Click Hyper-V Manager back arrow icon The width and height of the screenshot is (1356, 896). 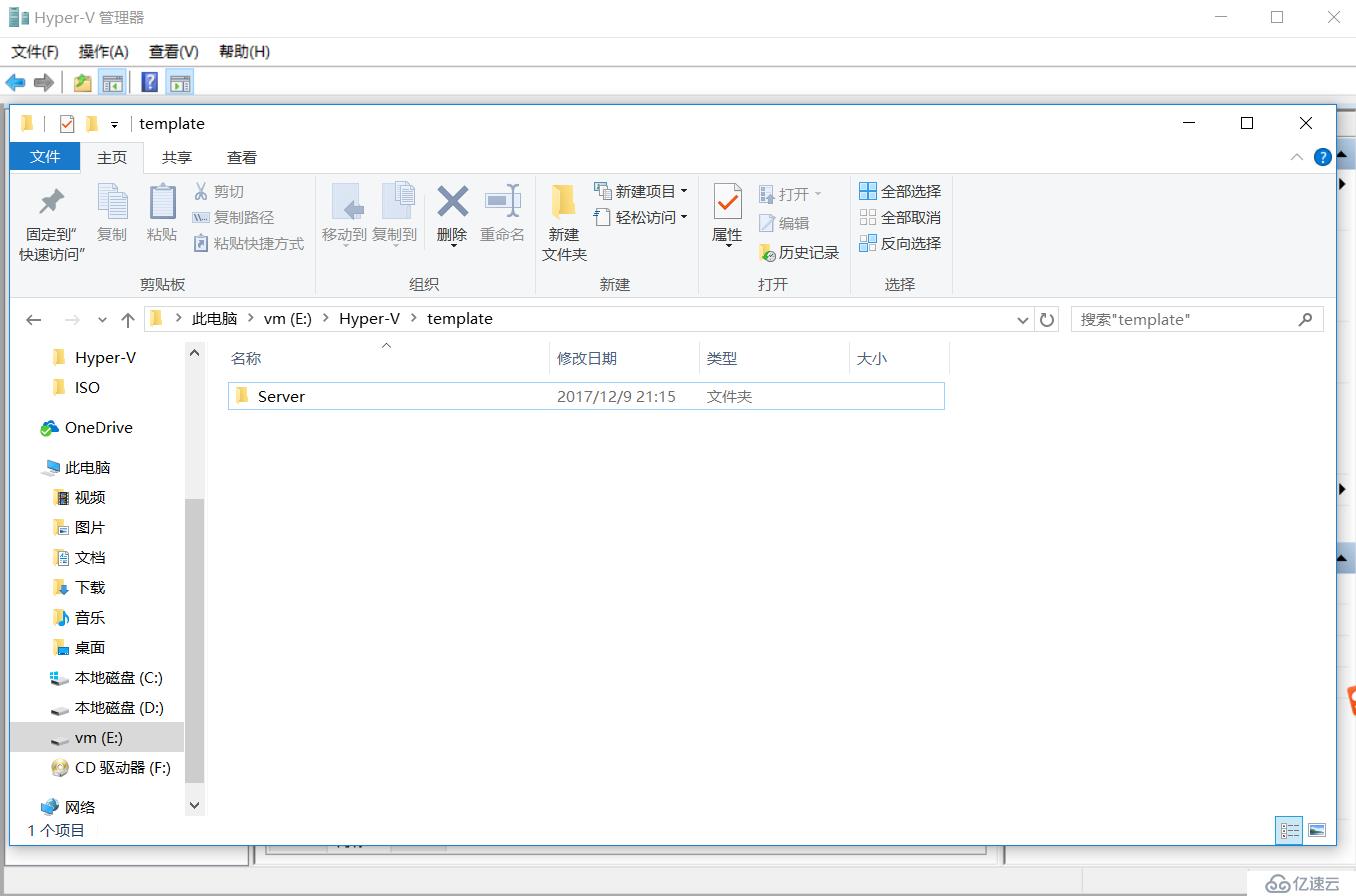tap(16, 83)
